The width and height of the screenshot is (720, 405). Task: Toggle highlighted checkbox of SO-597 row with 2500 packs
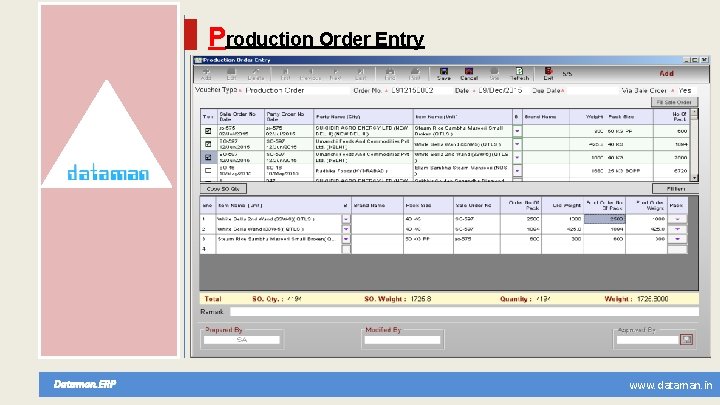pos(208,157)
